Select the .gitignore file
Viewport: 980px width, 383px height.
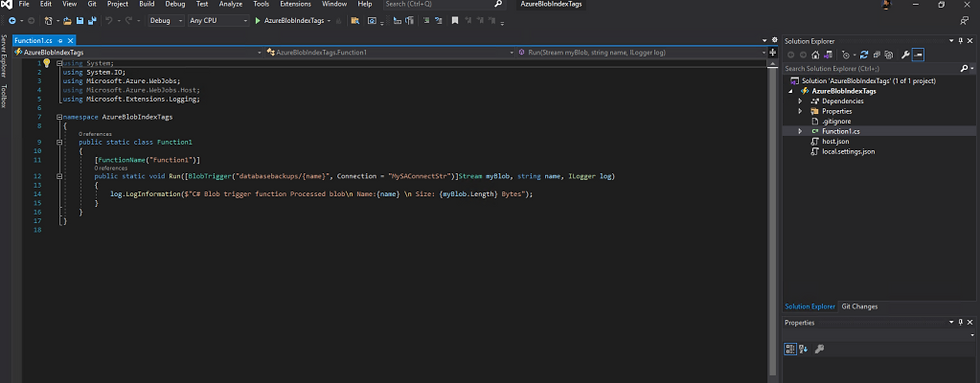[836, 121]
